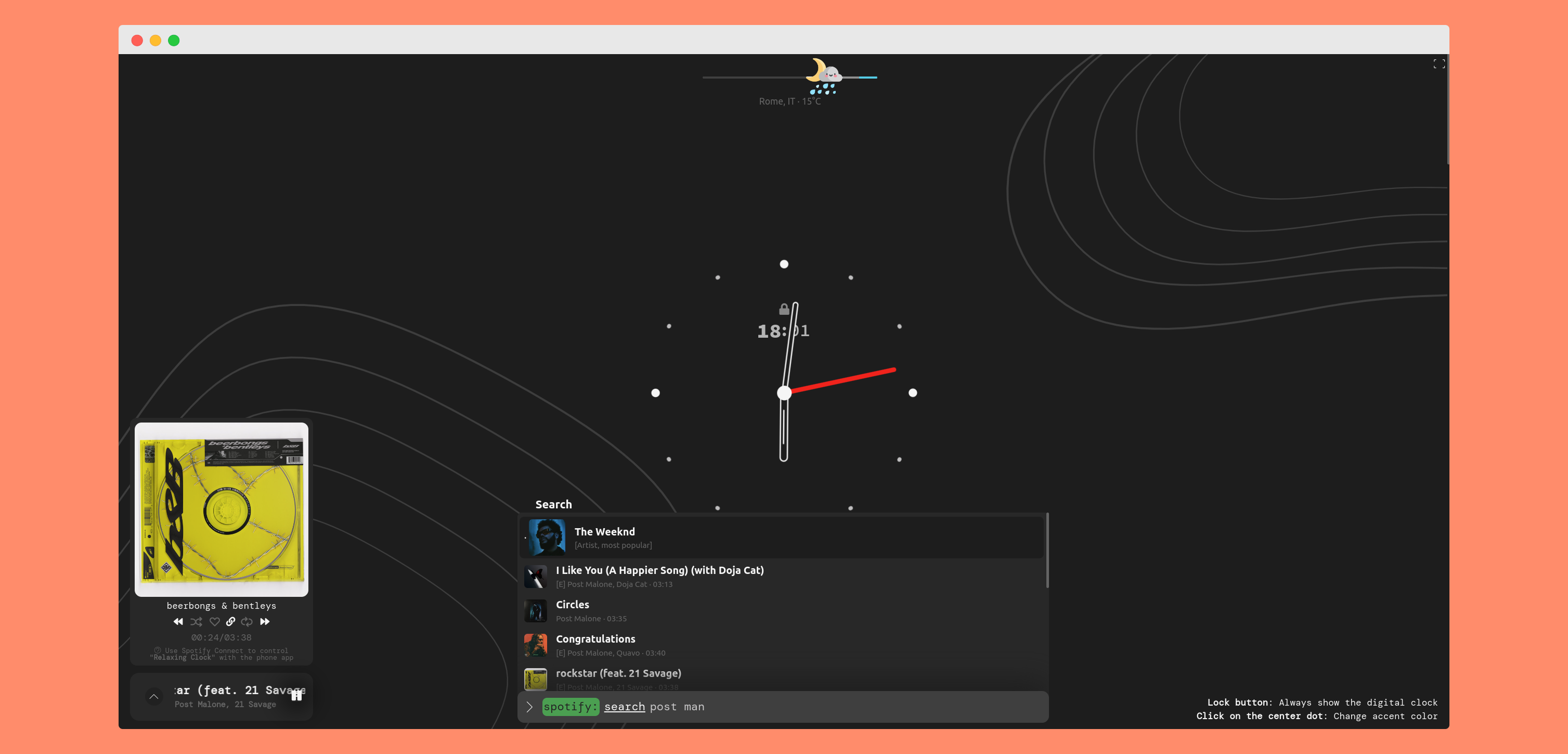Skip to next track

coord(265,621)
